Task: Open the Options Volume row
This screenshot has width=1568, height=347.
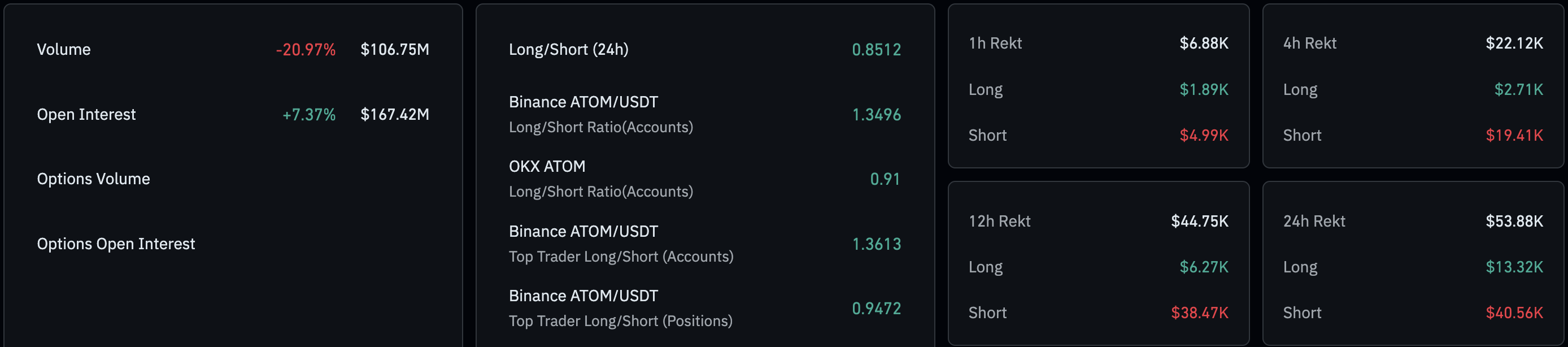Action: (93, 179)
